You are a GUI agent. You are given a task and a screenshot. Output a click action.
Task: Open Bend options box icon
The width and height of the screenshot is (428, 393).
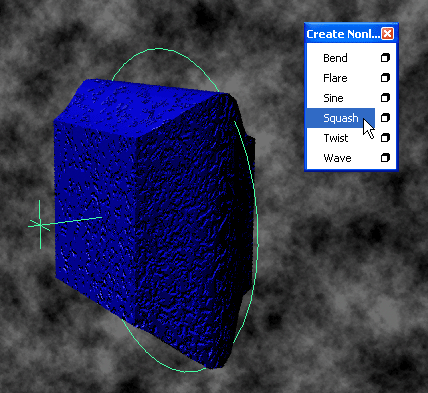[x=385, y=58]
